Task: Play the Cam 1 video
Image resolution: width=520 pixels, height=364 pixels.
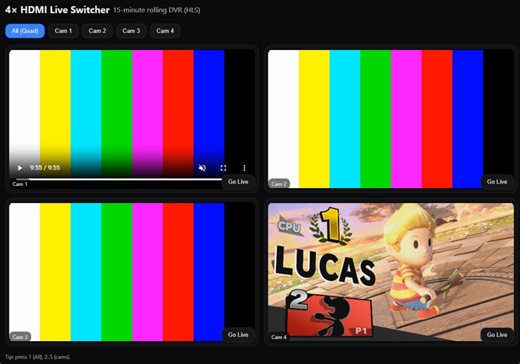Action: (x=20, y=168)
